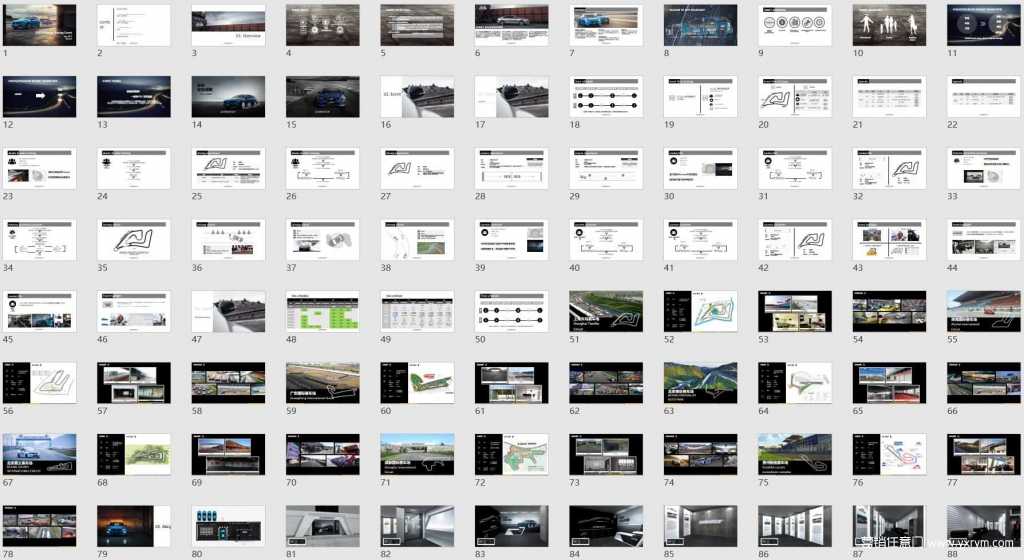Select slide 18 timeline thumbnail
The image size is (1024, 560).
[606, 97]
